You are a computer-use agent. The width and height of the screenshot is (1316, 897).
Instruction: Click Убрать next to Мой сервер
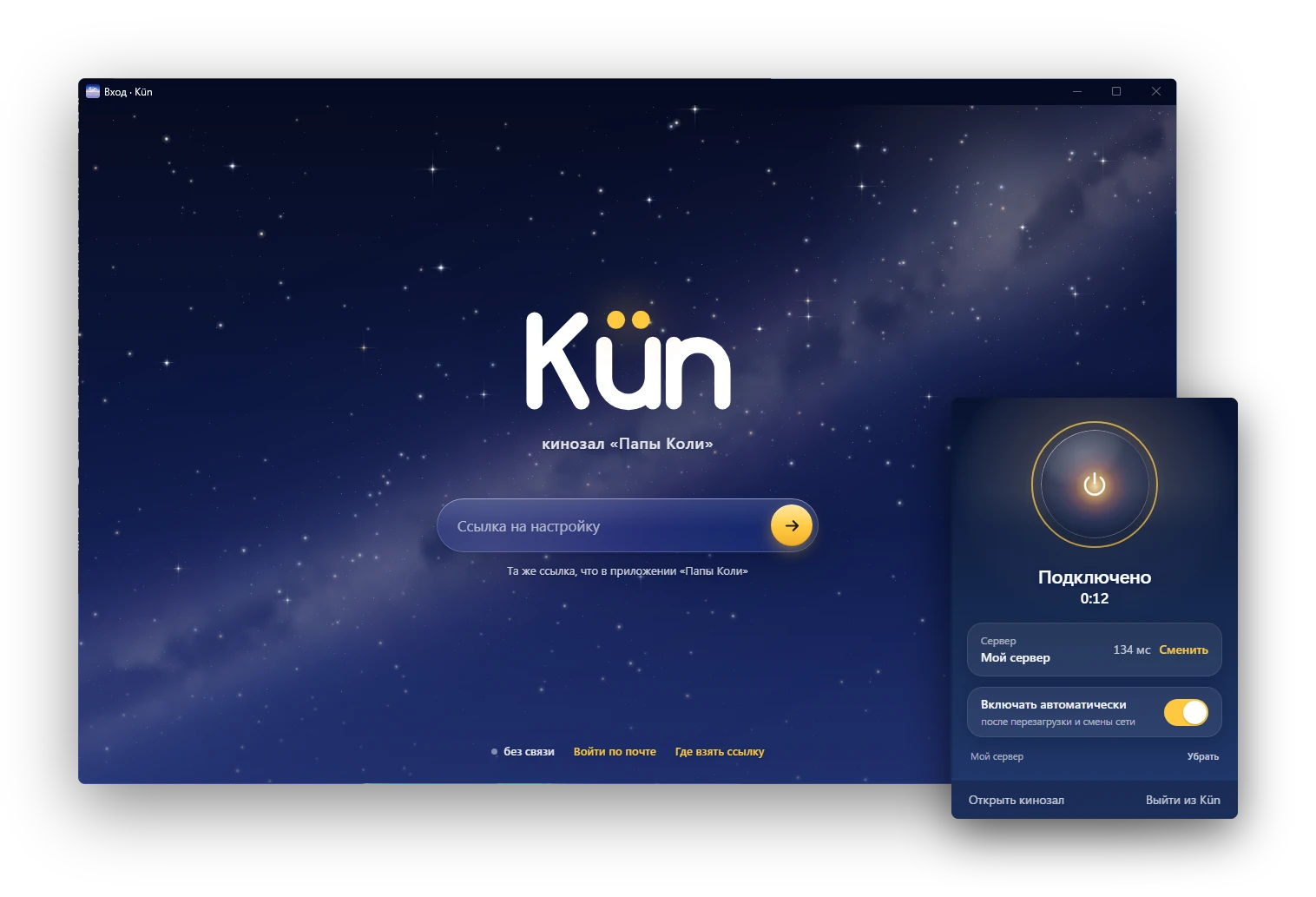(x=1203, y=756)
